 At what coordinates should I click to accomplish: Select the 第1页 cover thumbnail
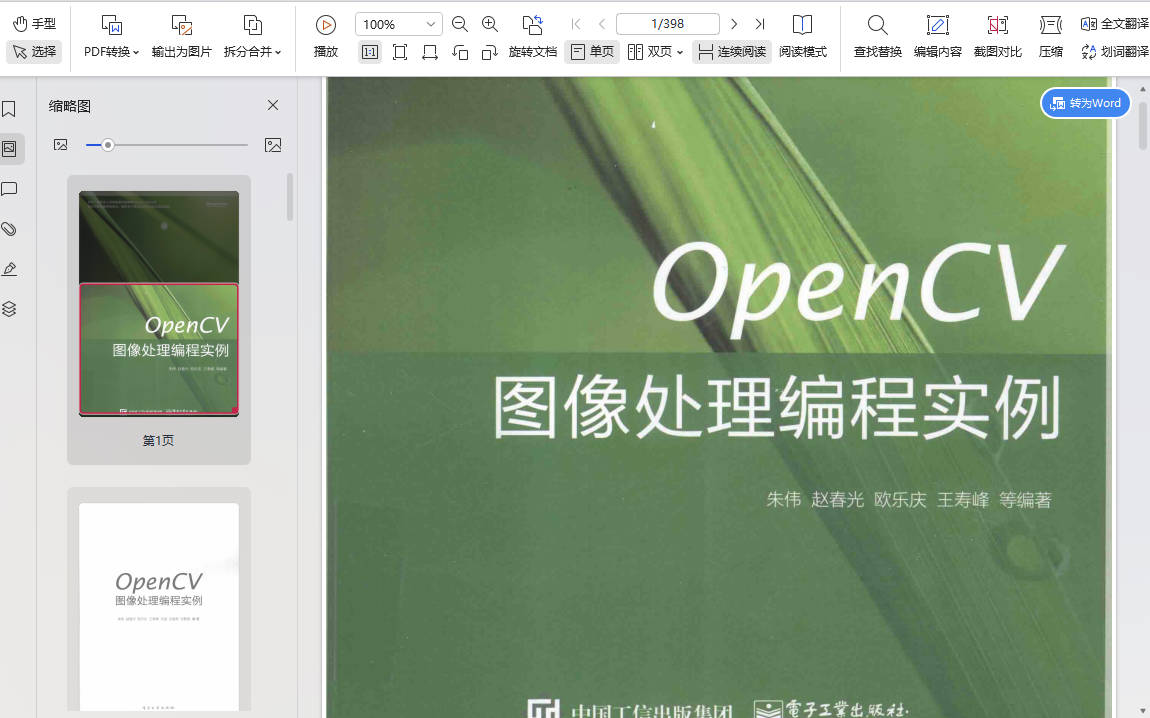159,304
